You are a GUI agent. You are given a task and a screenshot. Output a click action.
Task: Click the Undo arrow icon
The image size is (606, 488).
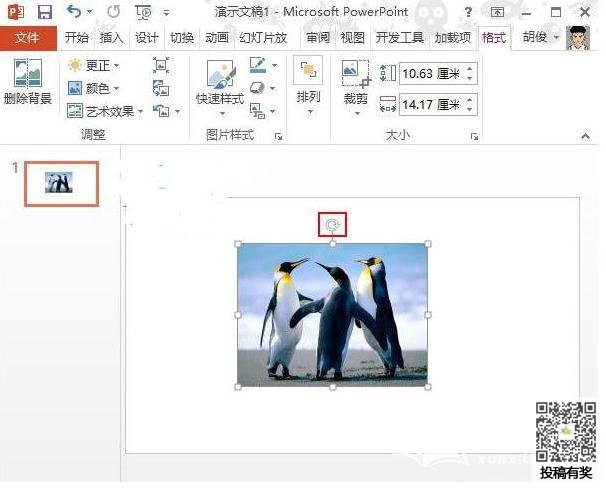[74, 13]
